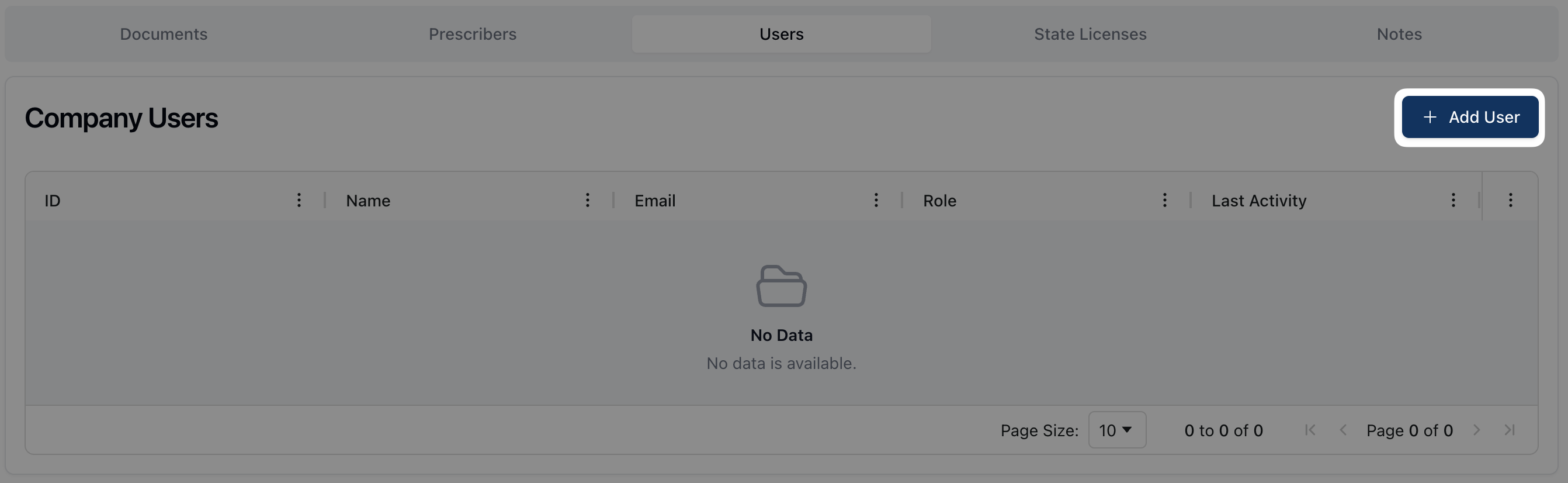The width and height of the screenshot is (1568, 483).
Task: Open the ID column menu icon
Action: click(x=299, y=201)
